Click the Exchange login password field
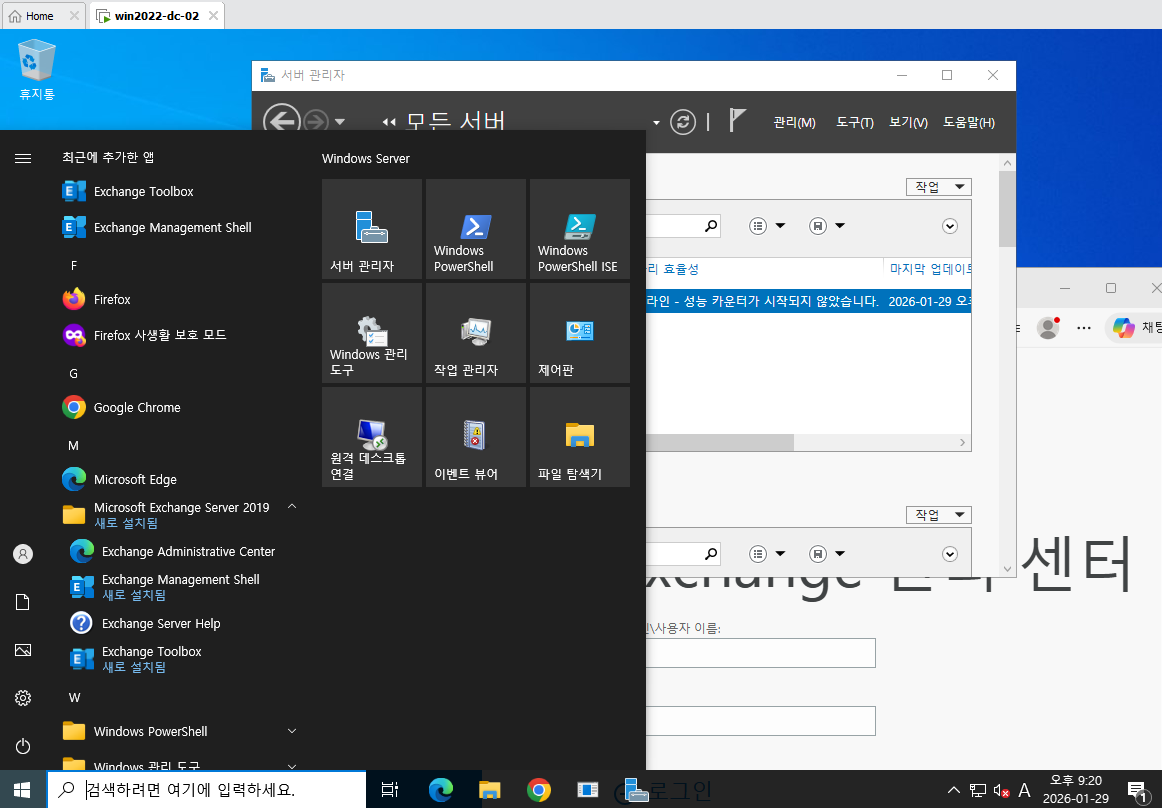1162x808 pixels. point(760,721)
